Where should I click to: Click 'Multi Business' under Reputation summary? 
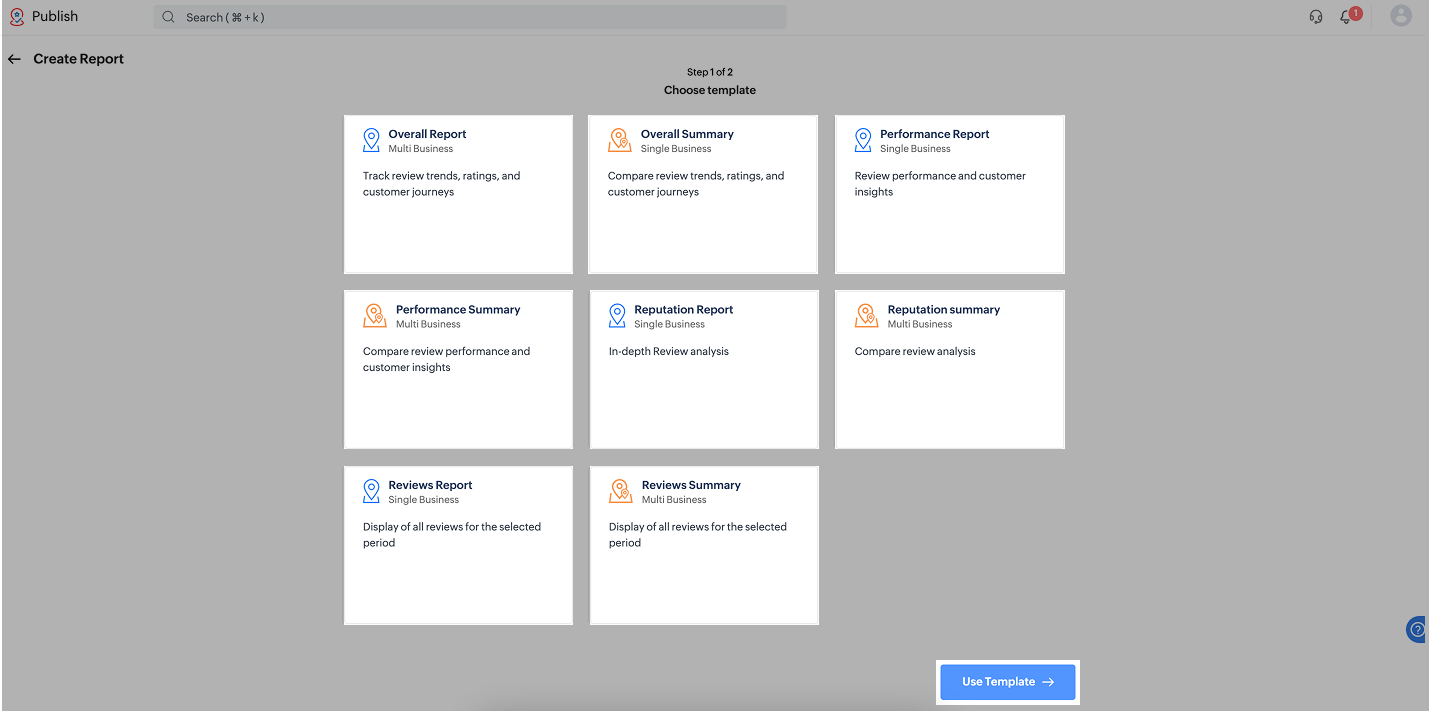pos(920,324)
